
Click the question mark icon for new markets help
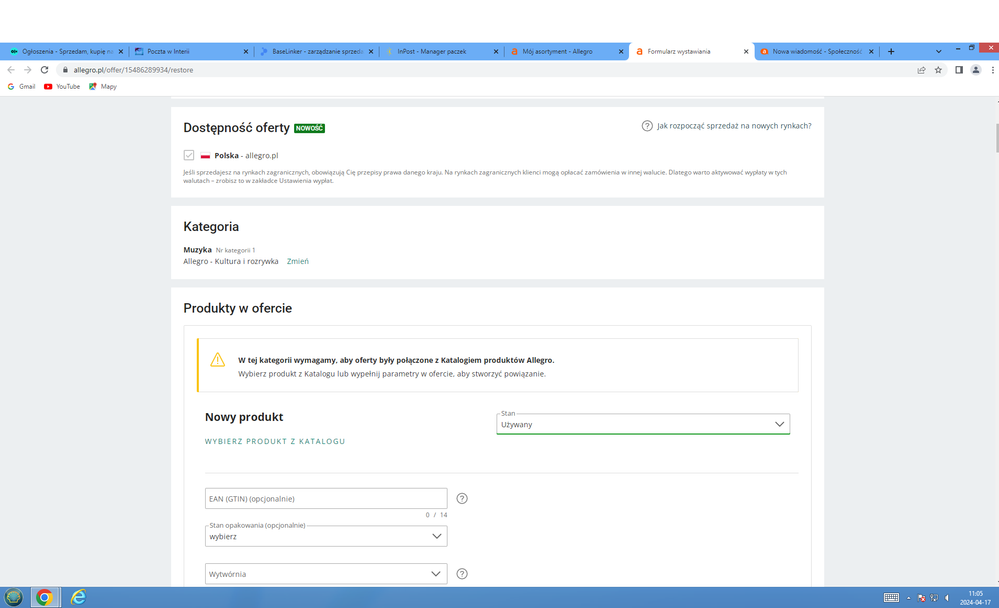[647, 126]
